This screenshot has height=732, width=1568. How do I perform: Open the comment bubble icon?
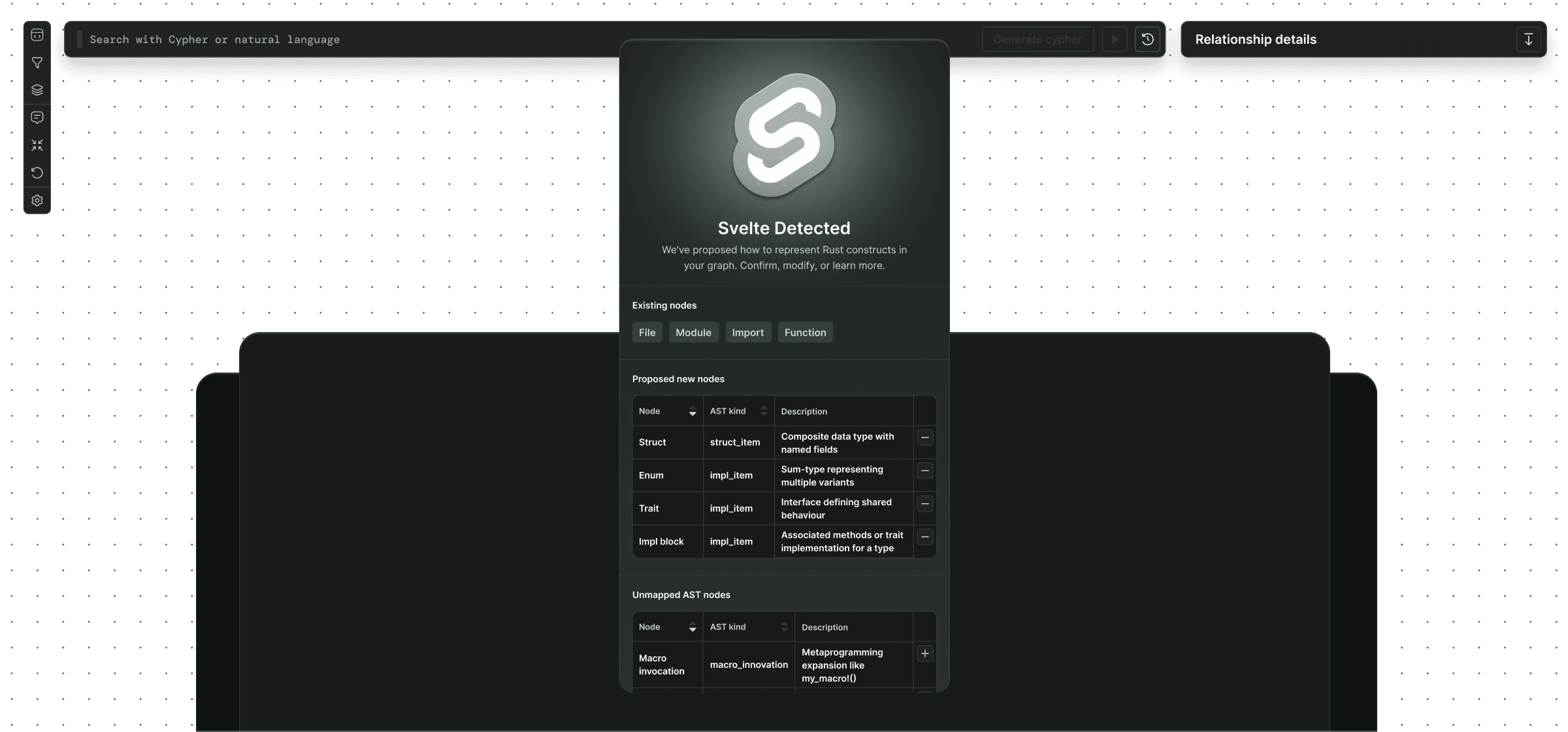[37, 118]
